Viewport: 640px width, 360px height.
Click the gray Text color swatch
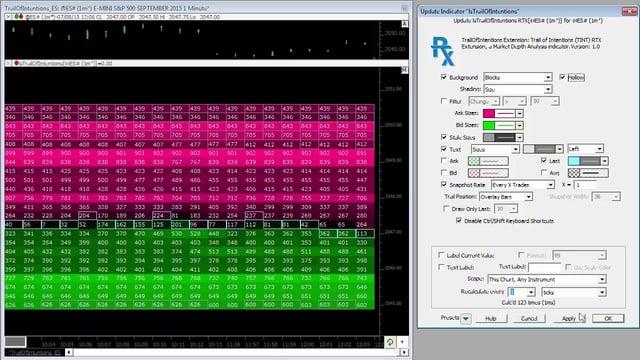(529, 149)
